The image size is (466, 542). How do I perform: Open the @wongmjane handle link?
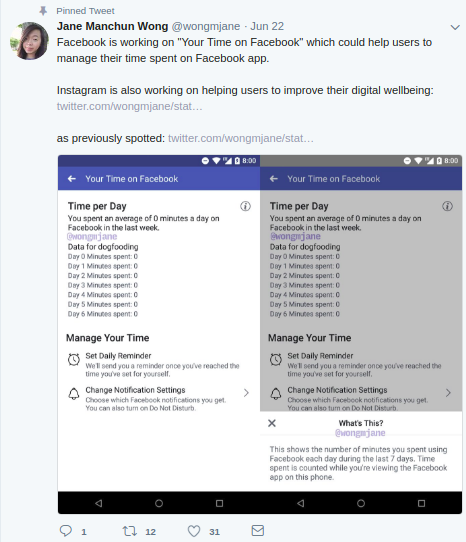(x=206, y=26)
